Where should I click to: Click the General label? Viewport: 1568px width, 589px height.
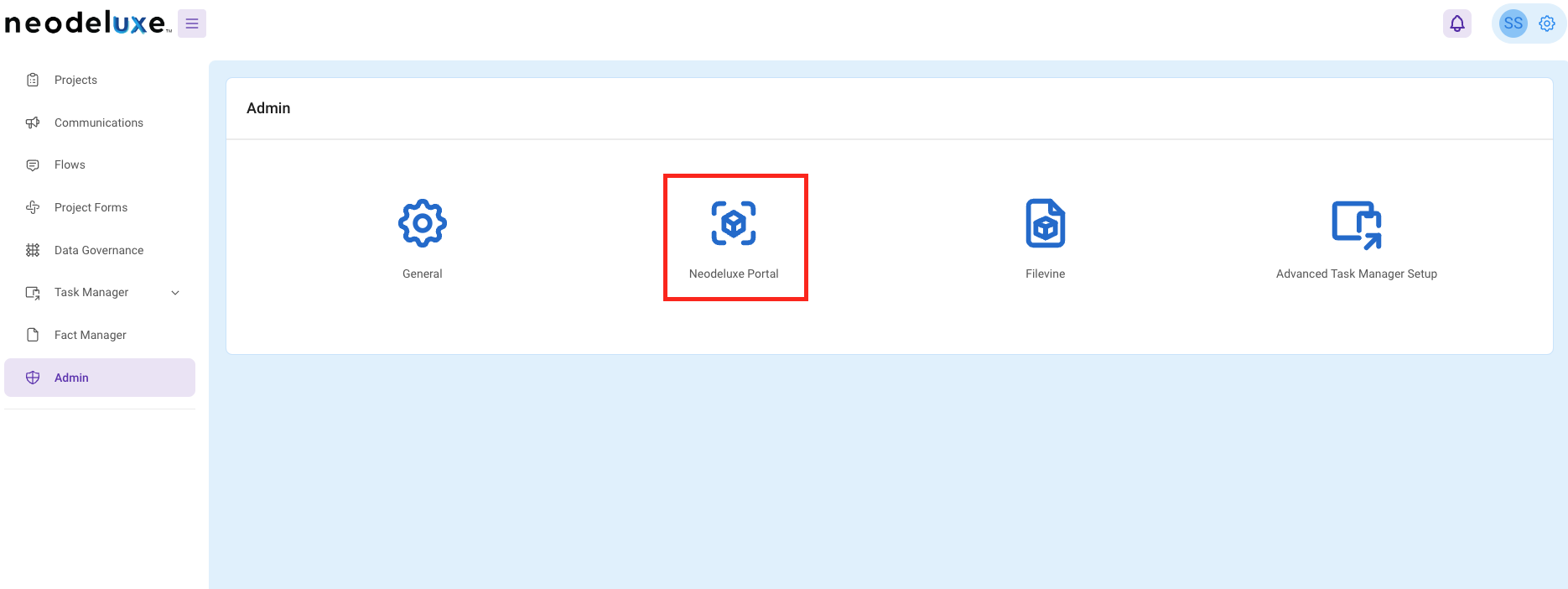pos(423,274)
